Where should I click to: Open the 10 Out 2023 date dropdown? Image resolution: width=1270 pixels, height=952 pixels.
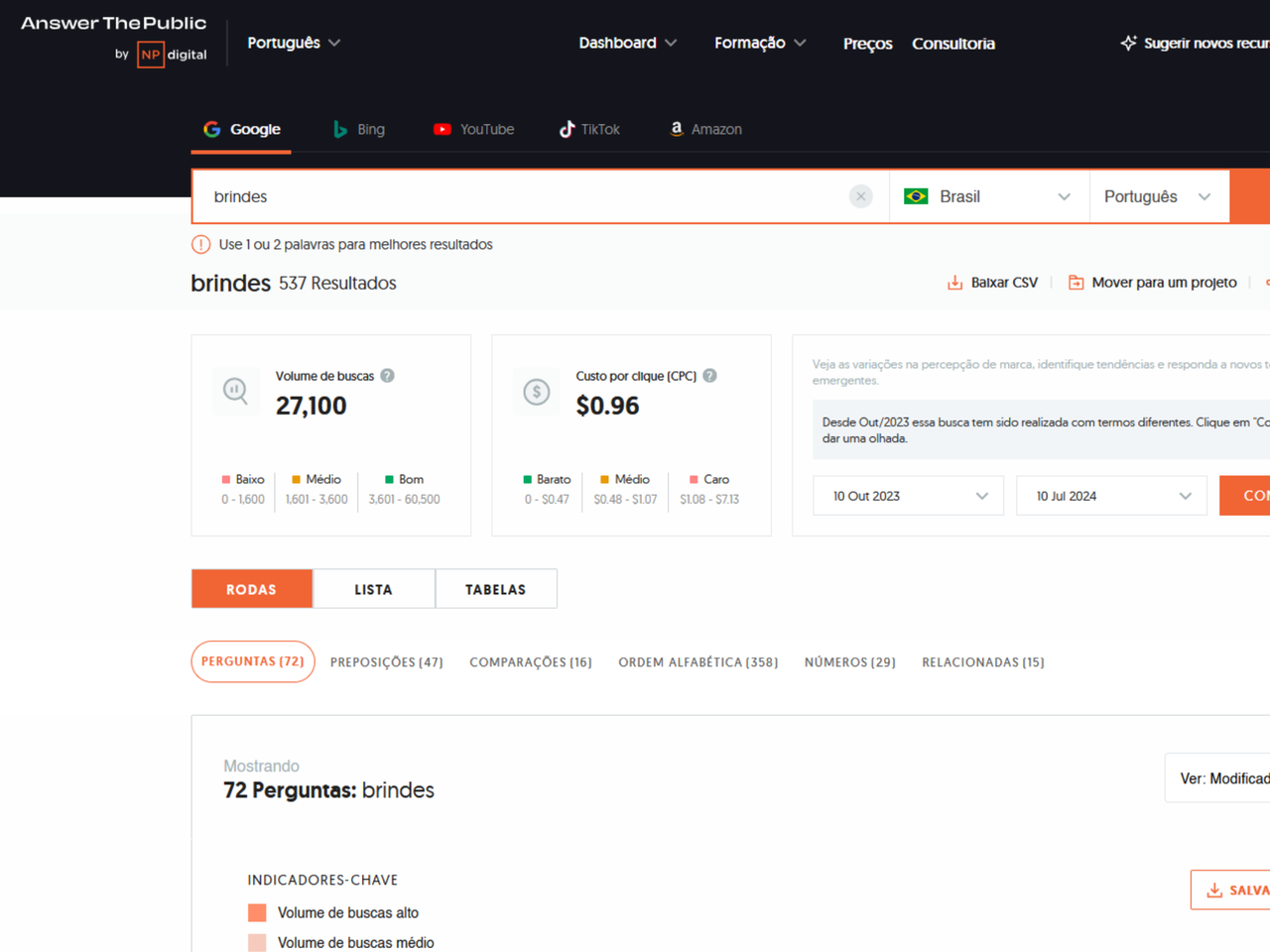pyautogui.click(x=908, y=496)
